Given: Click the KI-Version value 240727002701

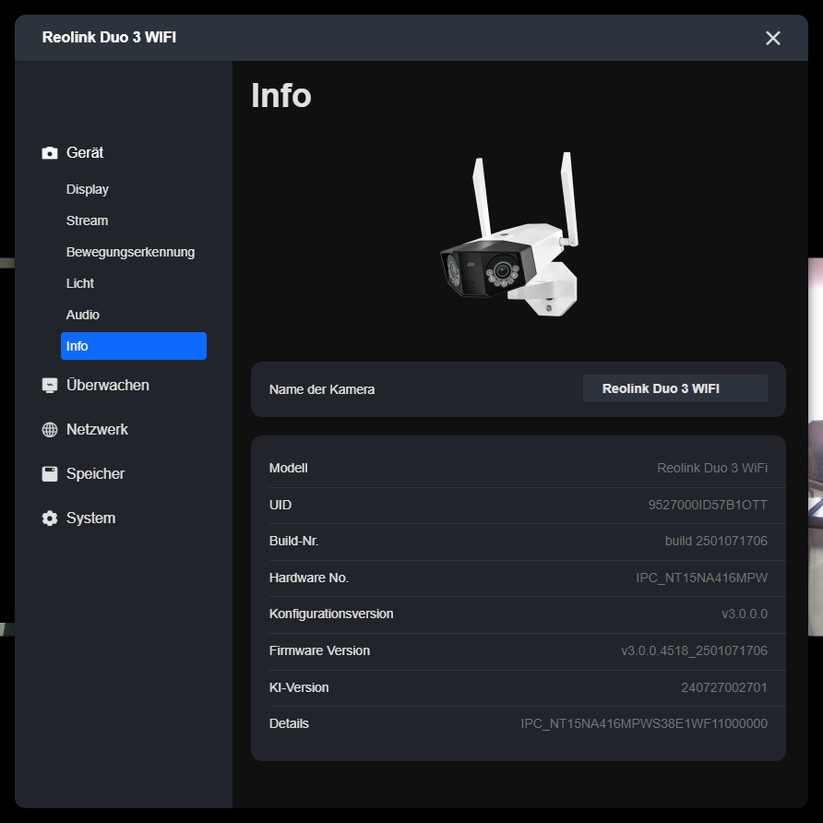Looking at the screenshot, I should click(726, 688).
